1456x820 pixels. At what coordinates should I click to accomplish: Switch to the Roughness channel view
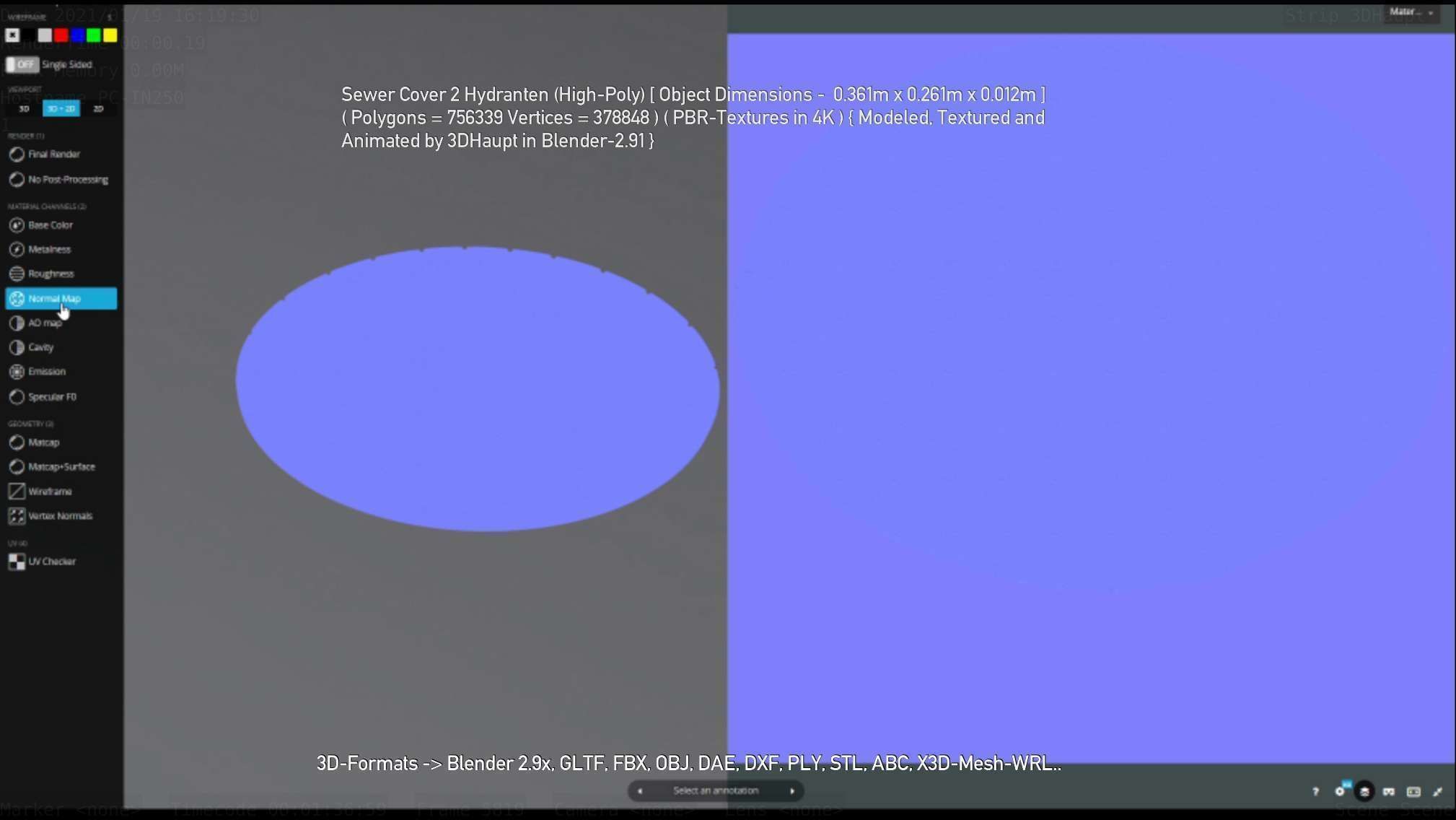tap(51, 274)
